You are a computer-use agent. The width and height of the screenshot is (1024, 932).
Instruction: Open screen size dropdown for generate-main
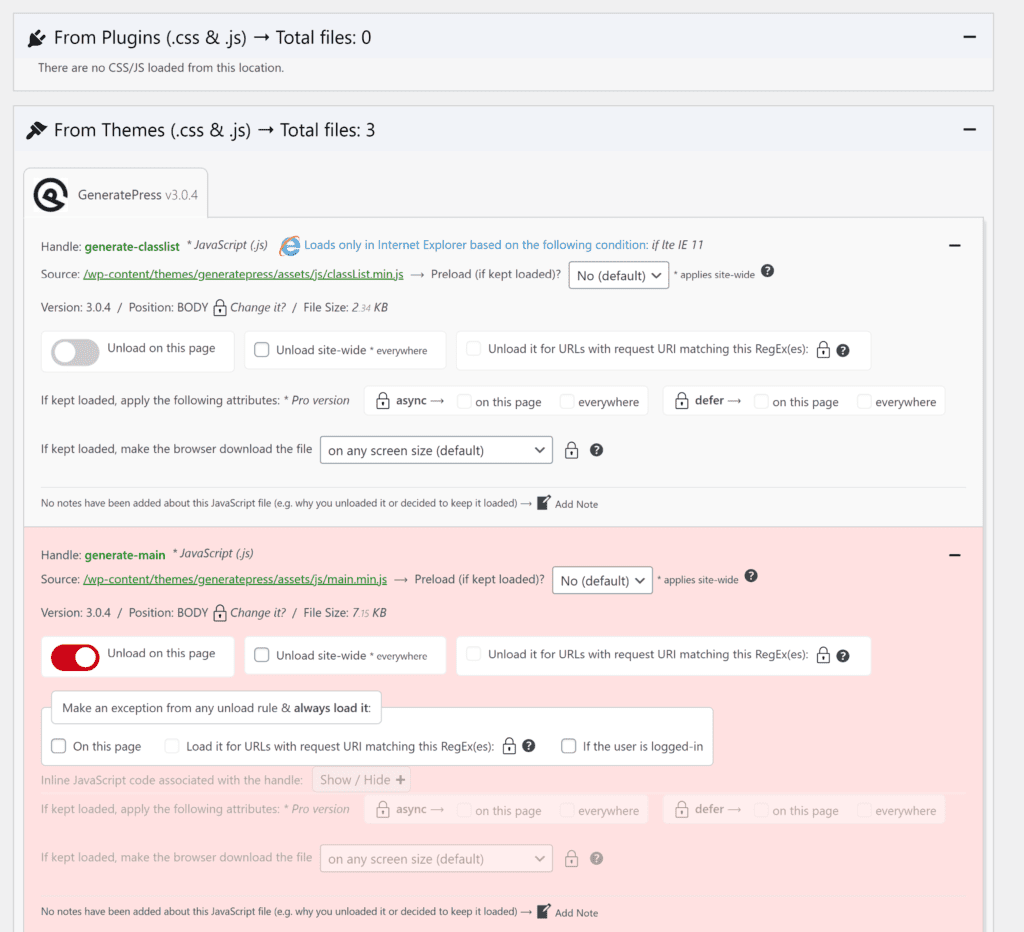(436, 859)
